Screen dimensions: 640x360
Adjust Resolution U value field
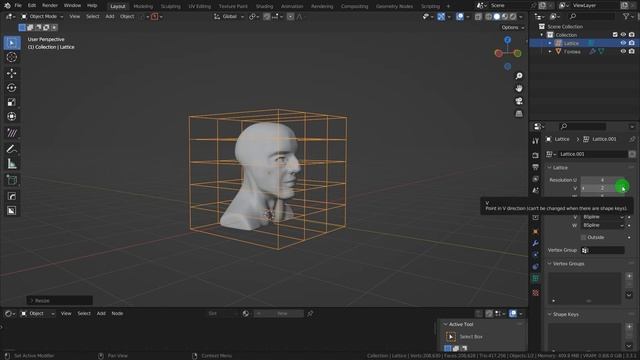[603, 180]
